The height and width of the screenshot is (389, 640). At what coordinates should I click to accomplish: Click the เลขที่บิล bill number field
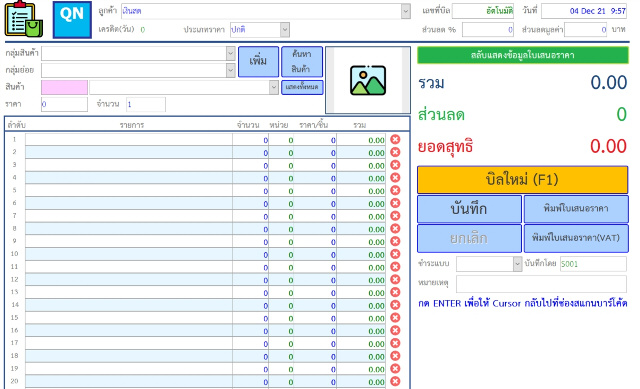[482, 11]
